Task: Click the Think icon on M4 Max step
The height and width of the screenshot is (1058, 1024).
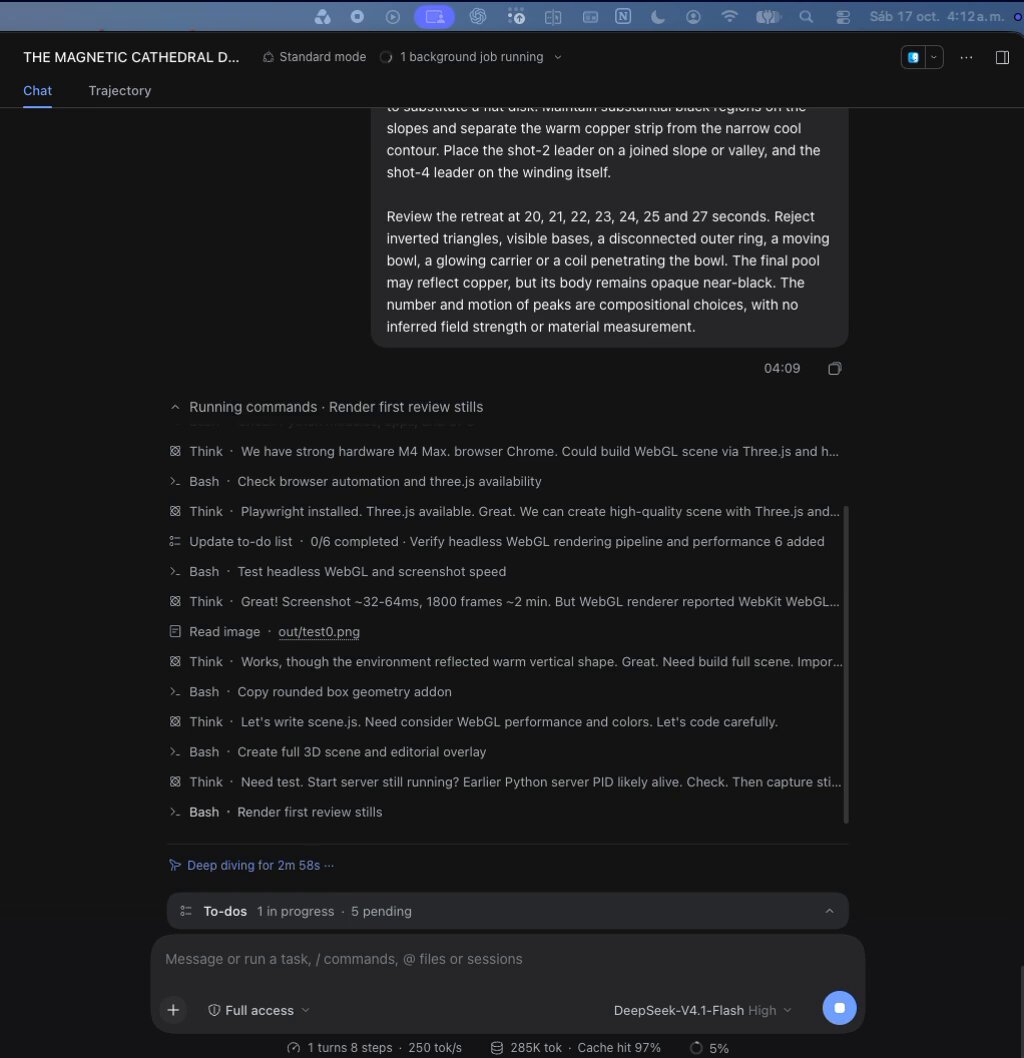Action: (x=175, y=451)
